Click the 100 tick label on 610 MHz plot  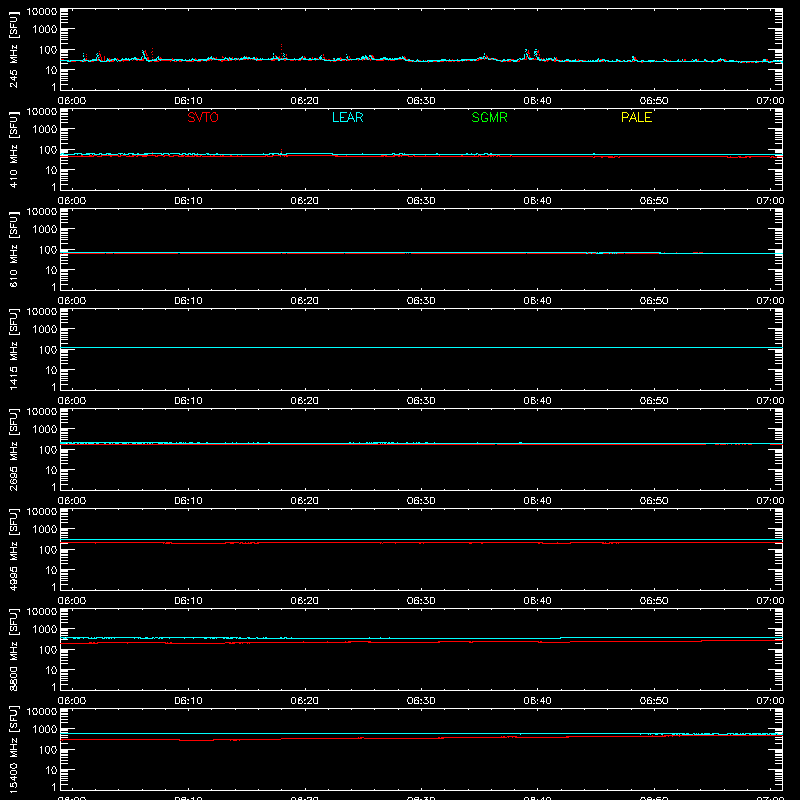[48, 250]
